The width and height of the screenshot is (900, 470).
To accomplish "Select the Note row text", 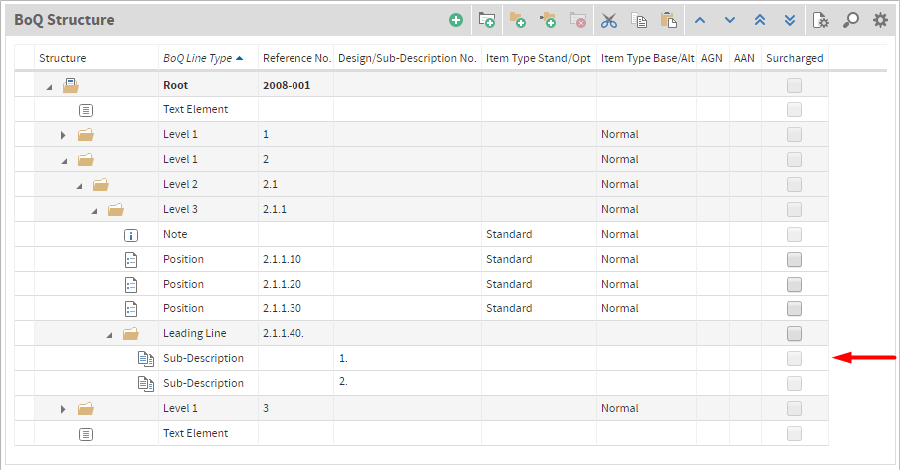I will point(175,234).
